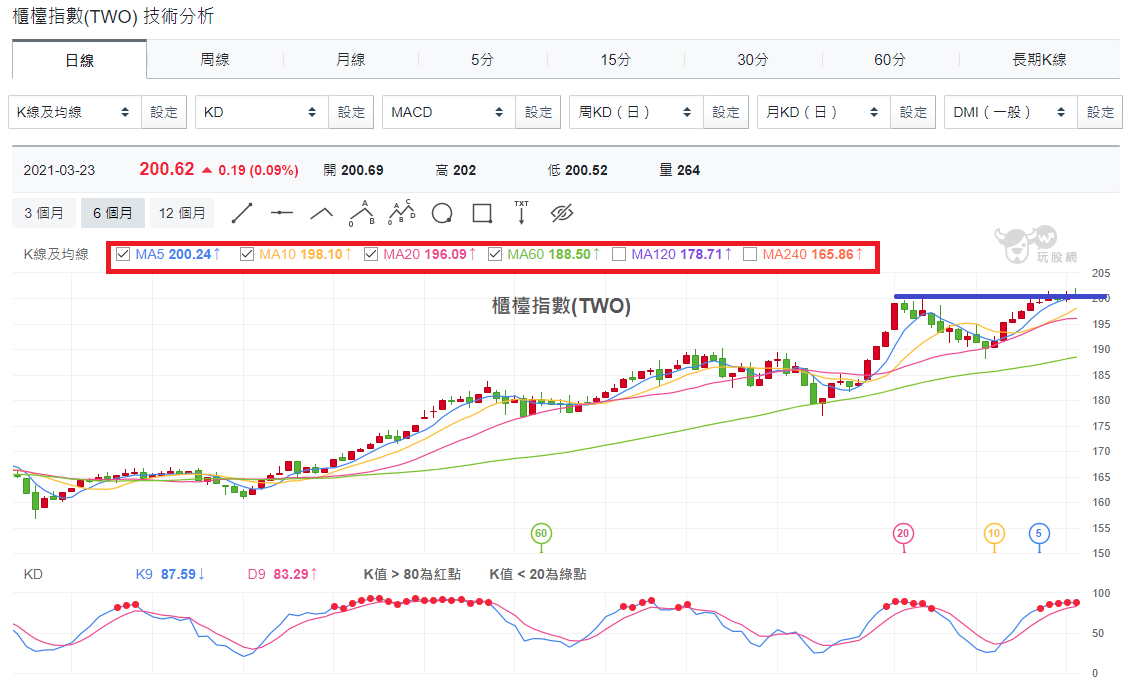
Task: Click the green 60 marker on the chart
Action: tap(541, 533)
